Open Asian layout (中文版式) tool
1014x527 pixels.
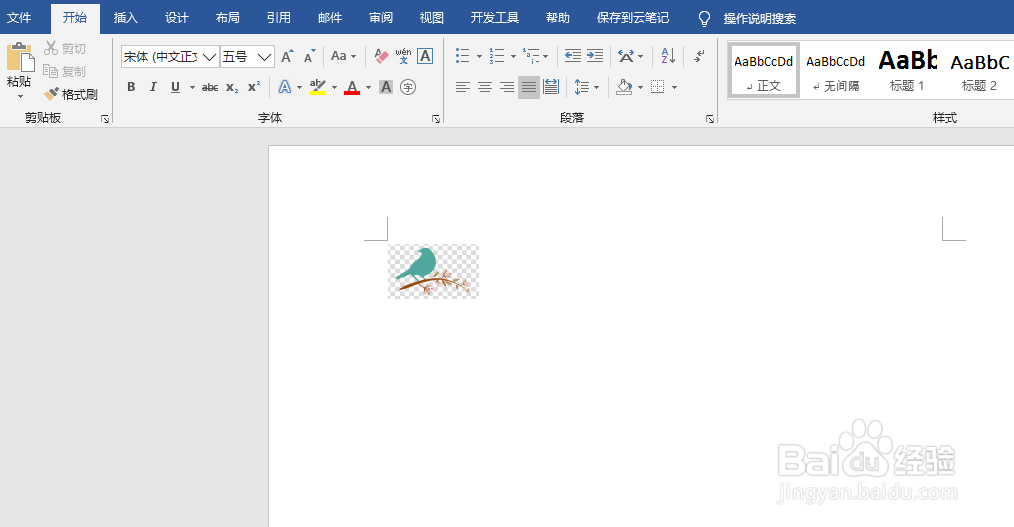pyautogui.click(x=625, y=56)
